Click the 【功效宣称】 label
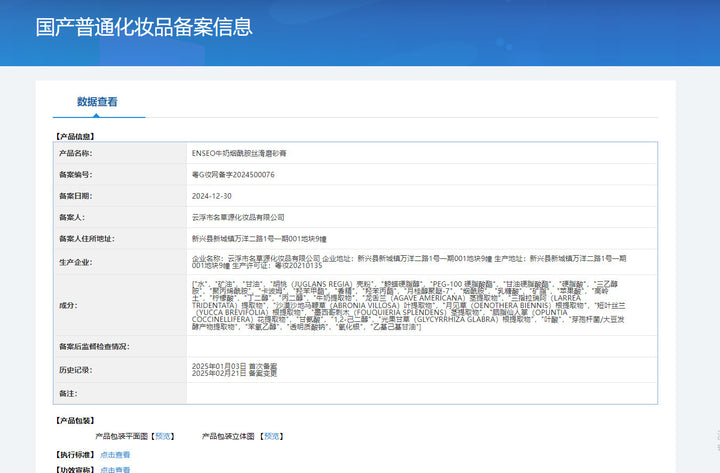720x473 pixels. tap(75, 469)
